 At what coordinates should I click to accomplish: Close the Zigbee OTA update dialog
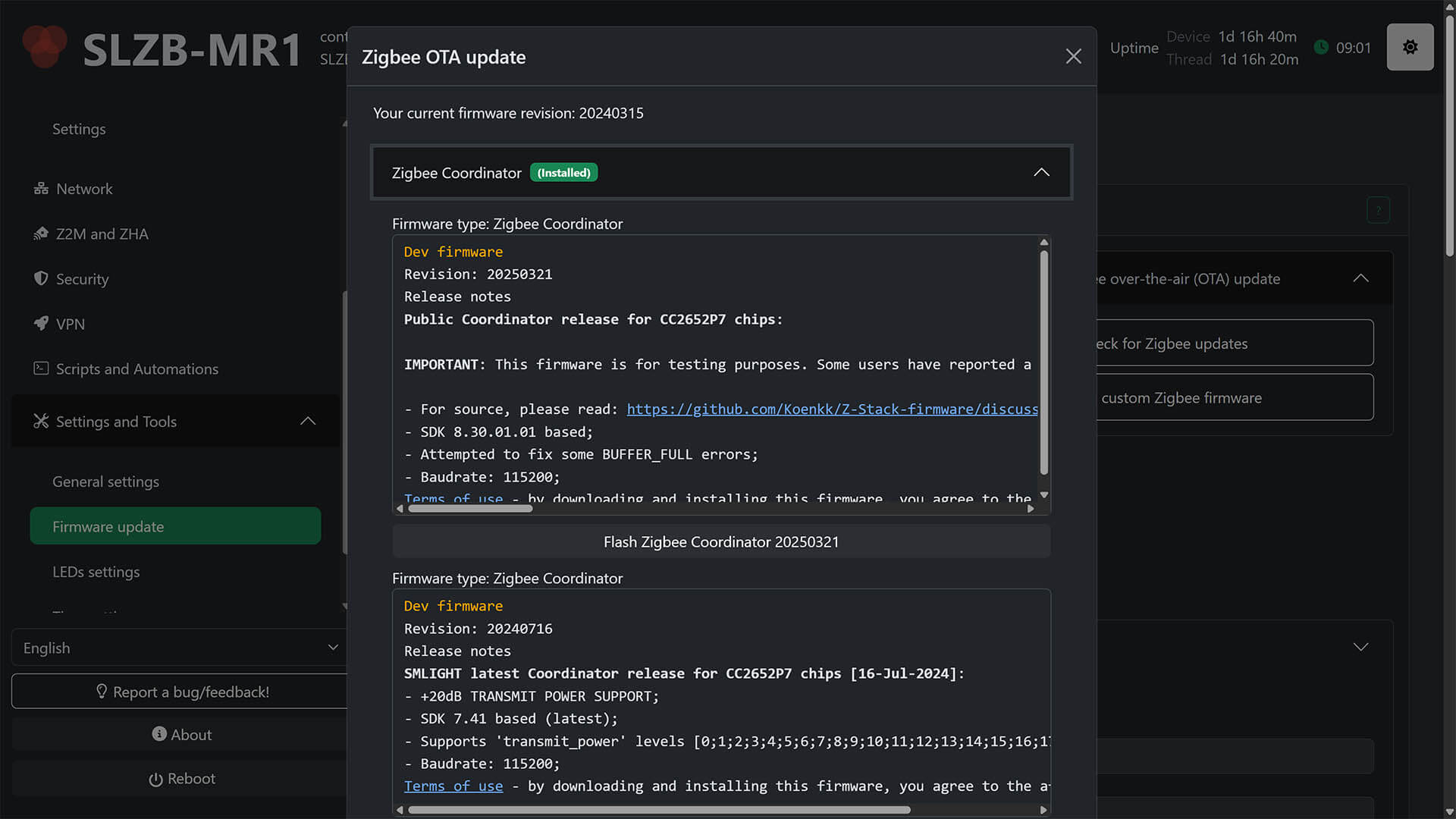[1073, 56]
